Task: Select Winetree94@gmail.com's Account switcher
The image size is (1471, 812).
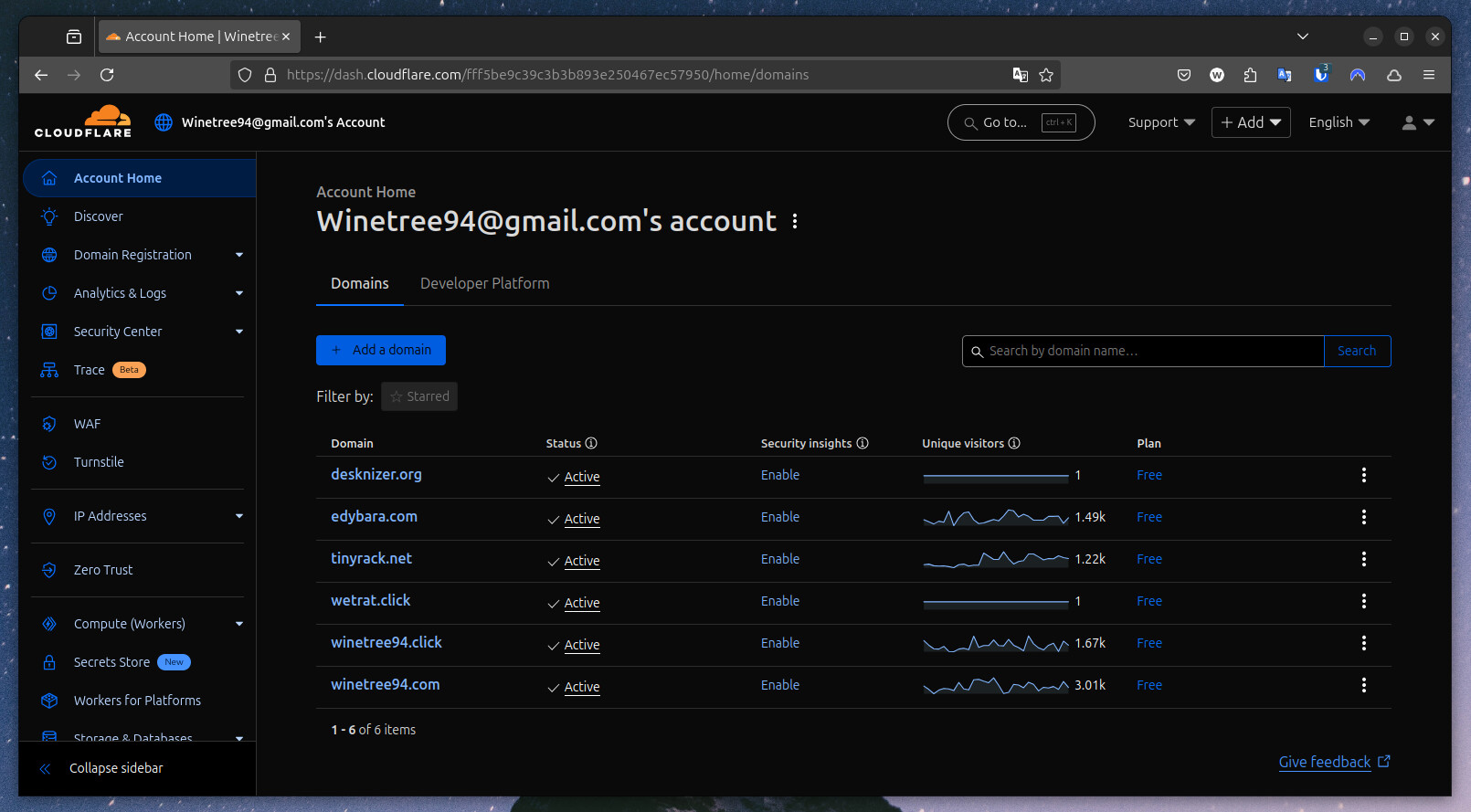Action: (270, 122)
